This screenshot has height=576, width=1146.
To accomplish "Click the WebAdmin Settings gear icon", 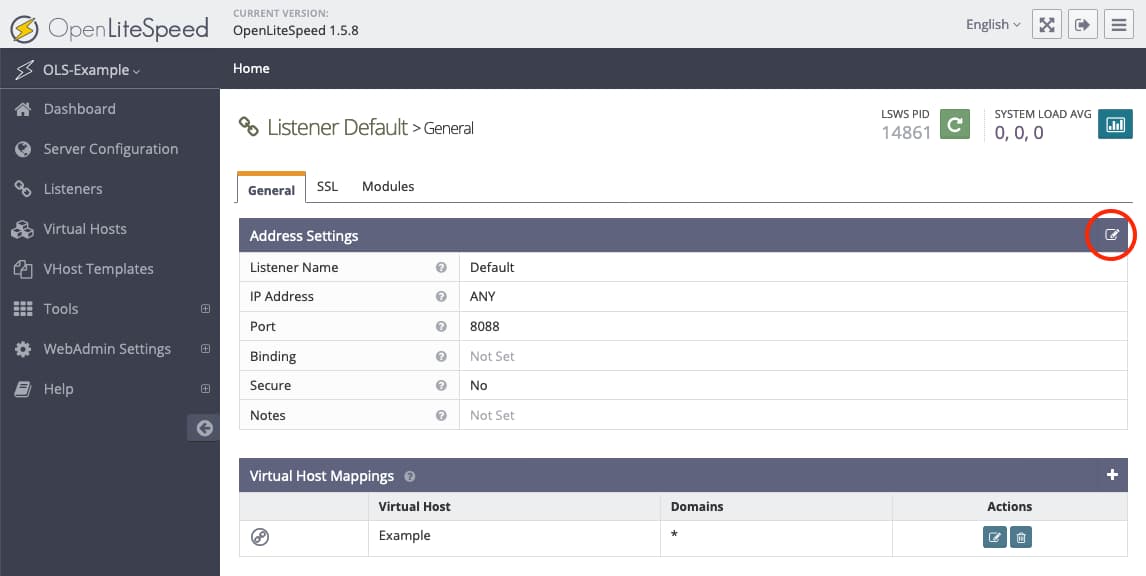I will pos(23,349).
